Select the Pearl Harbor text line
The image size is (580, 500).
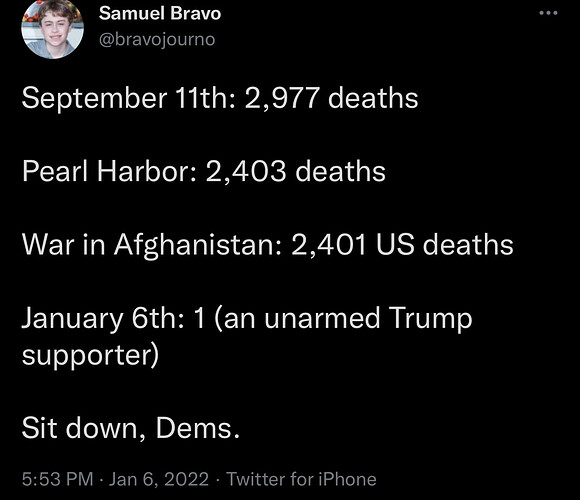pos(203,172)
